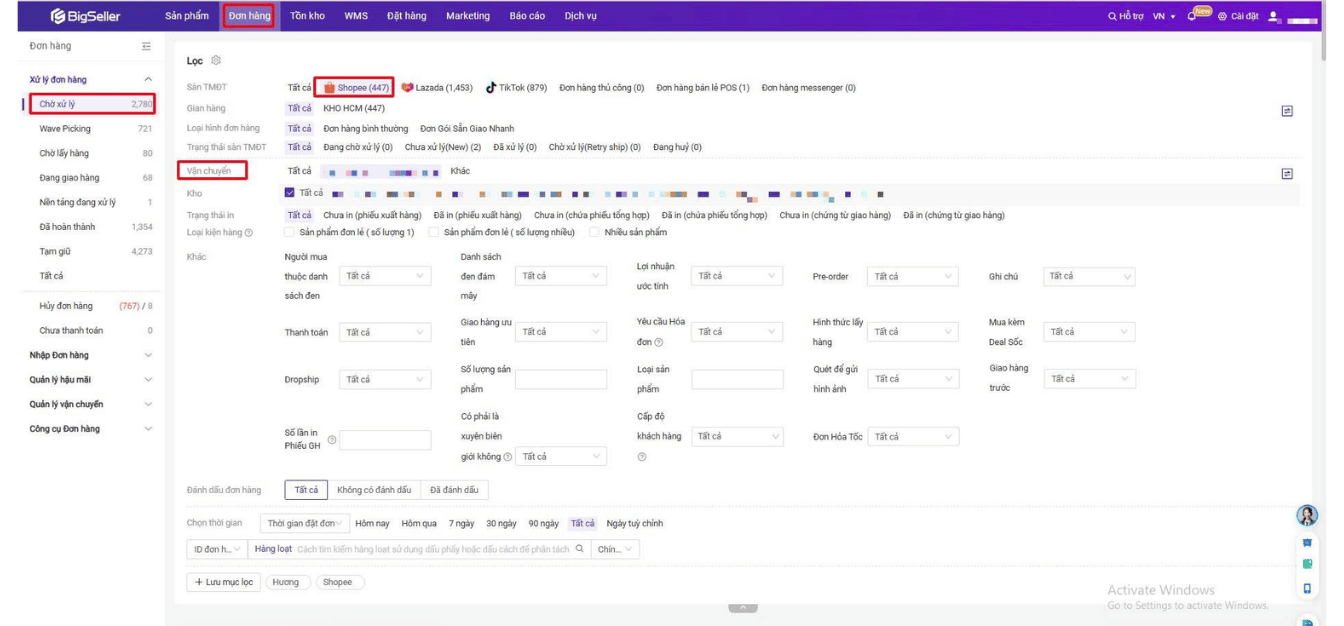Click the Số lượng sản phẩm input field
The image size is (1344, 626).
560,379
